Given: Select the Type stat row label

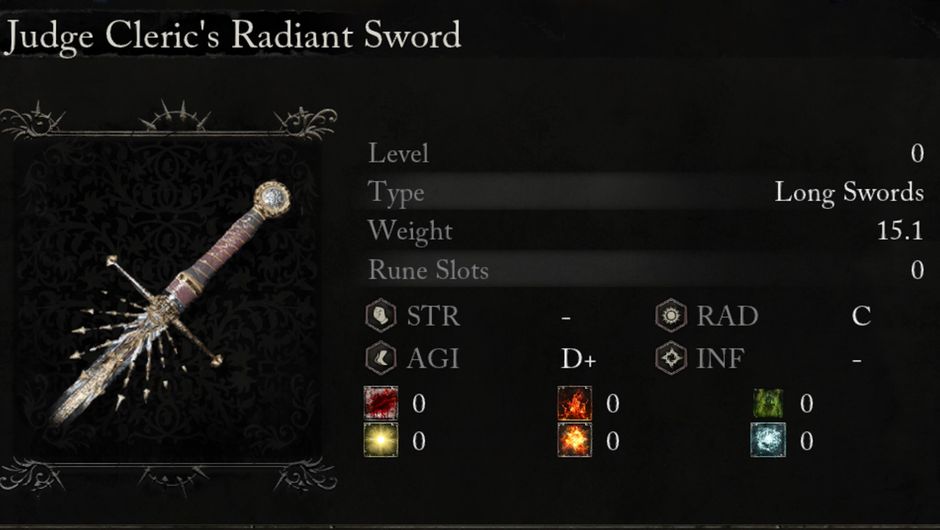Looking at the screenshot, I should 396,192.
